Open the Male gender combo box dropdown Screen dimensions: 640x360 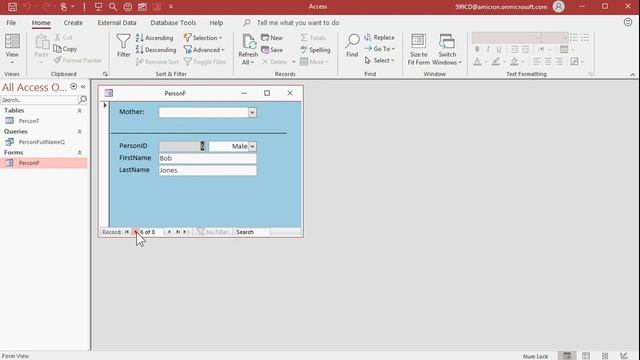[x=252, y=146]
